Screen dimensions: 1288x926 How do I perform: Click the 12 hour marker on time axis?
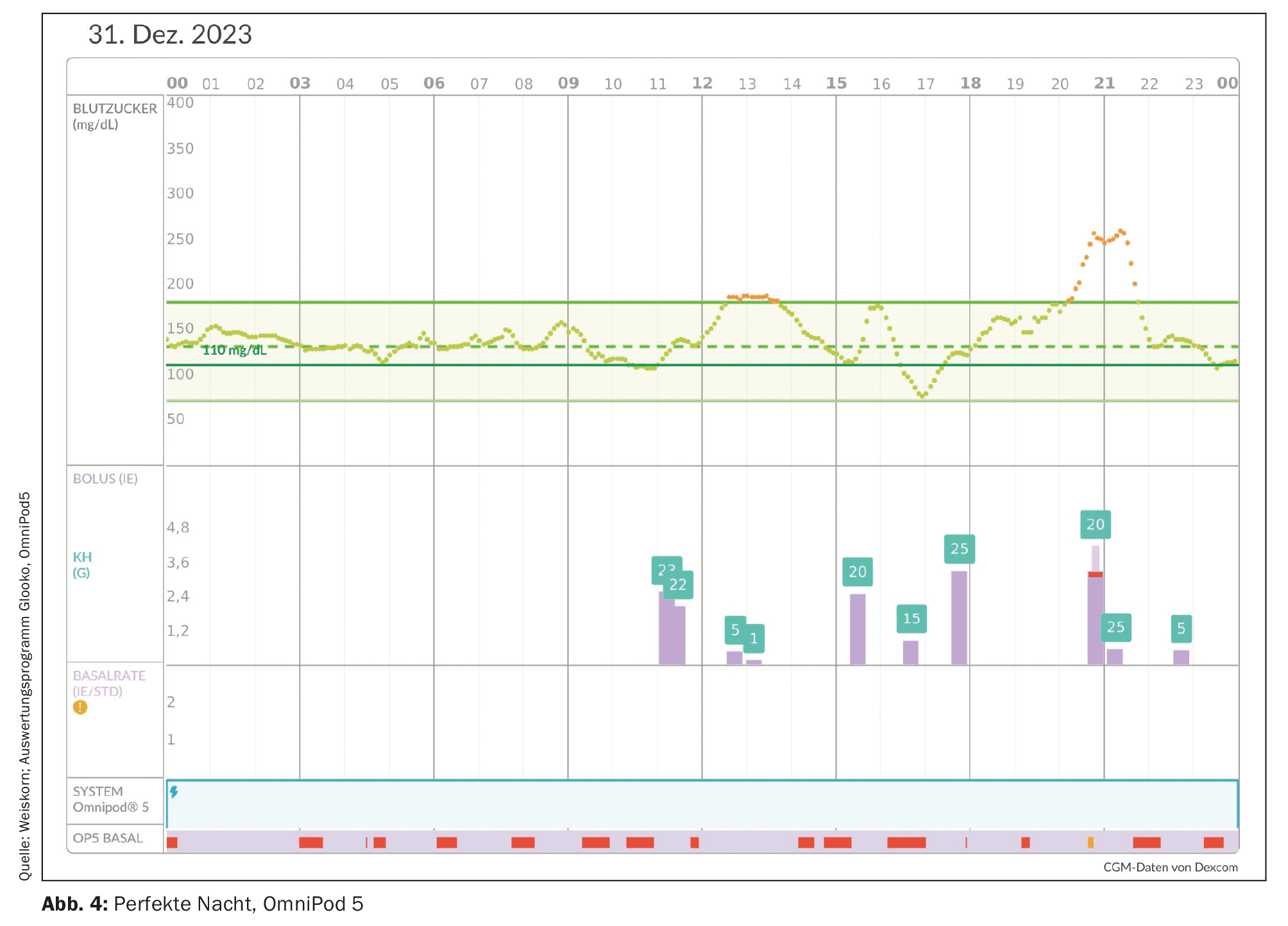[702, 83]
